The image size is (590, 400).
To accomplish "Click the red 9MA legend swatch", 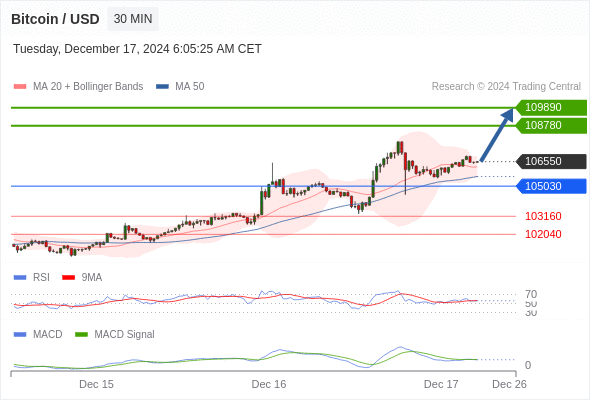I will click(x=68, y=278).
